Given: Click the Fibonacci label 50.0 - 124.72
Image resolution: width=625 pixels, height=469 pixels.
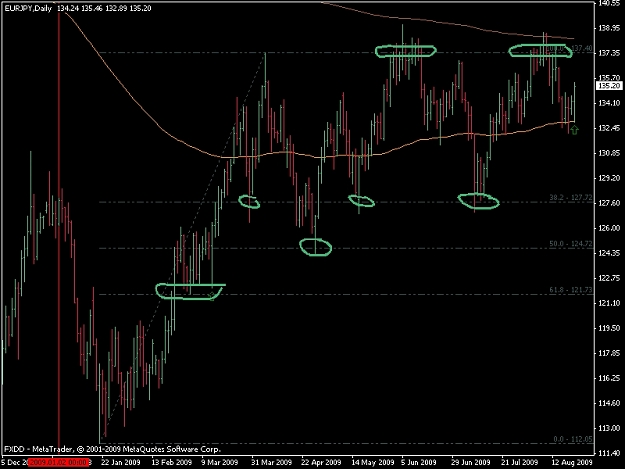Looking at the screenshot, I should [x=571, y=243].
